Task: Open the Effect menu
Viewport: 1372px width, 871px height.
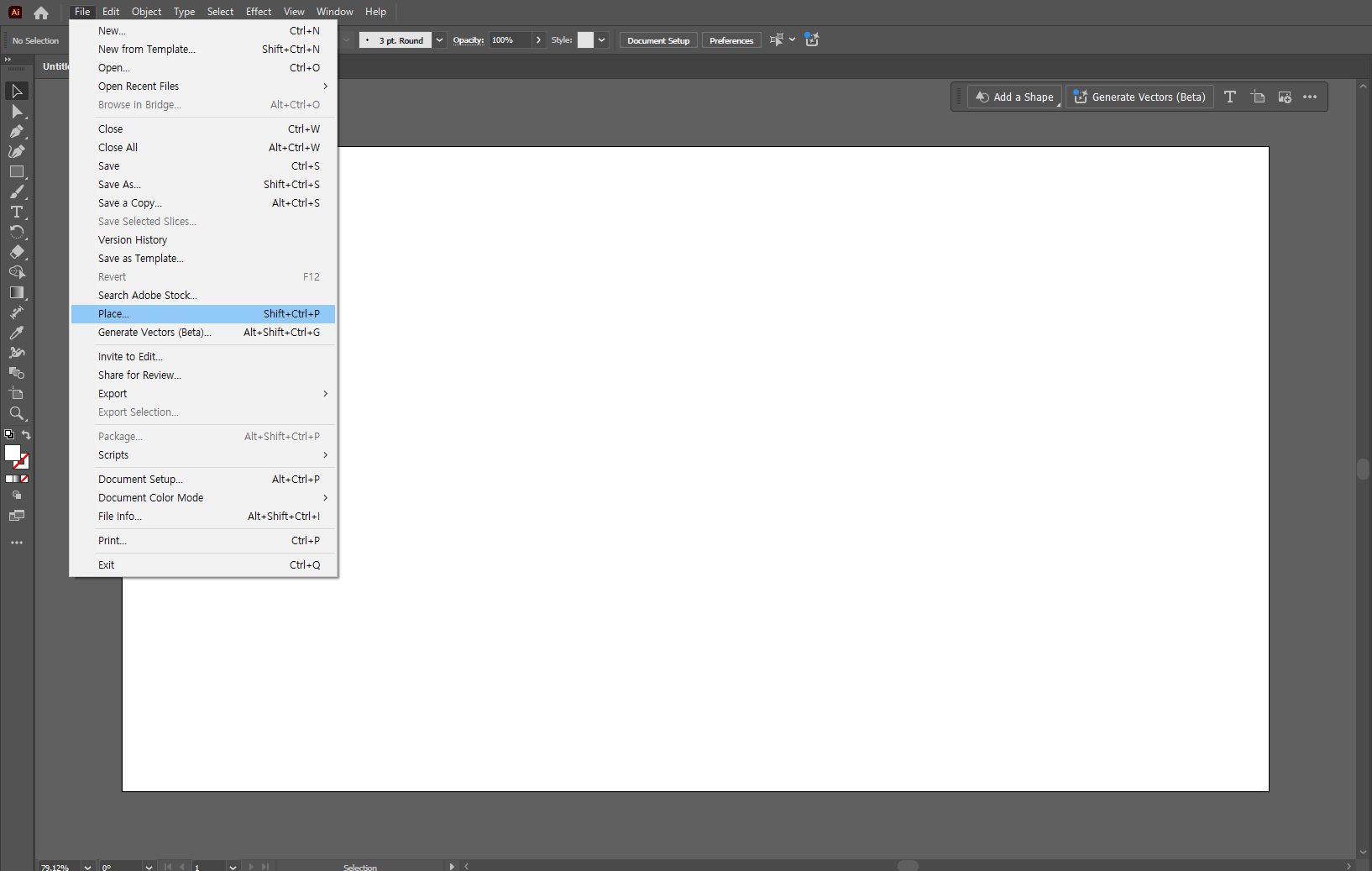Action: [259, 12]
